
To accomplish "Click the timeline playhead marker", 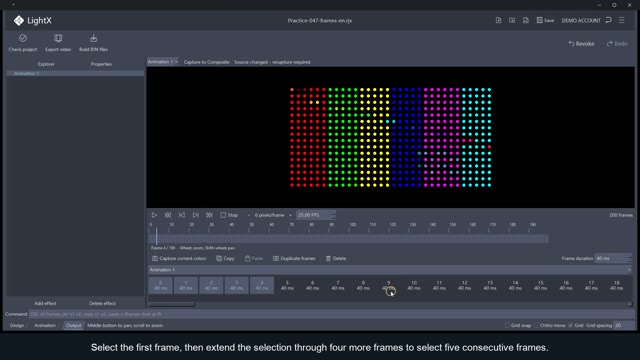I will point(156,237).
